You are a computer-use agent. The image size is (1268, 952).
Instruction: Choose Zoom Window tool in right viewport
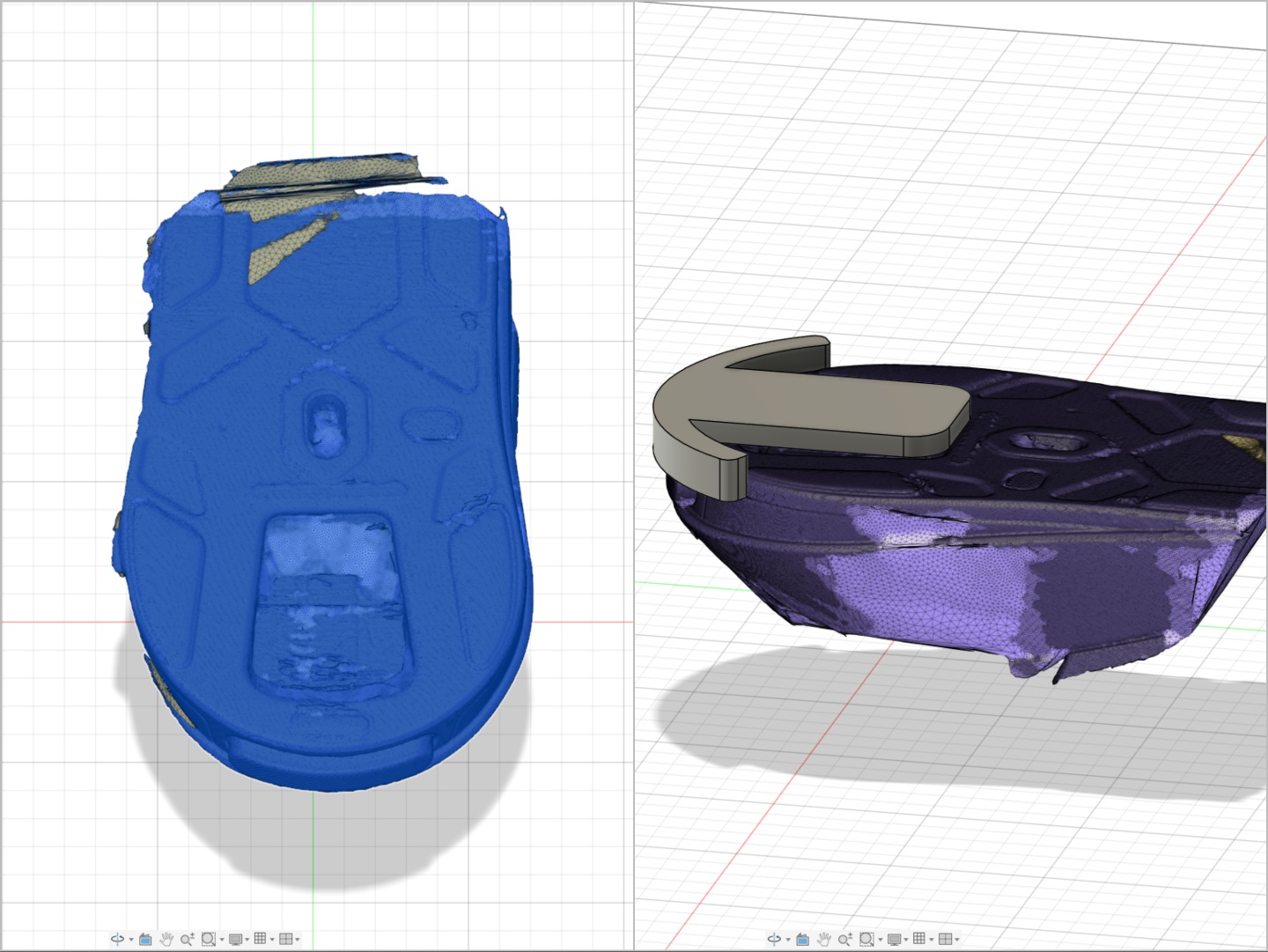click(866, 939)
